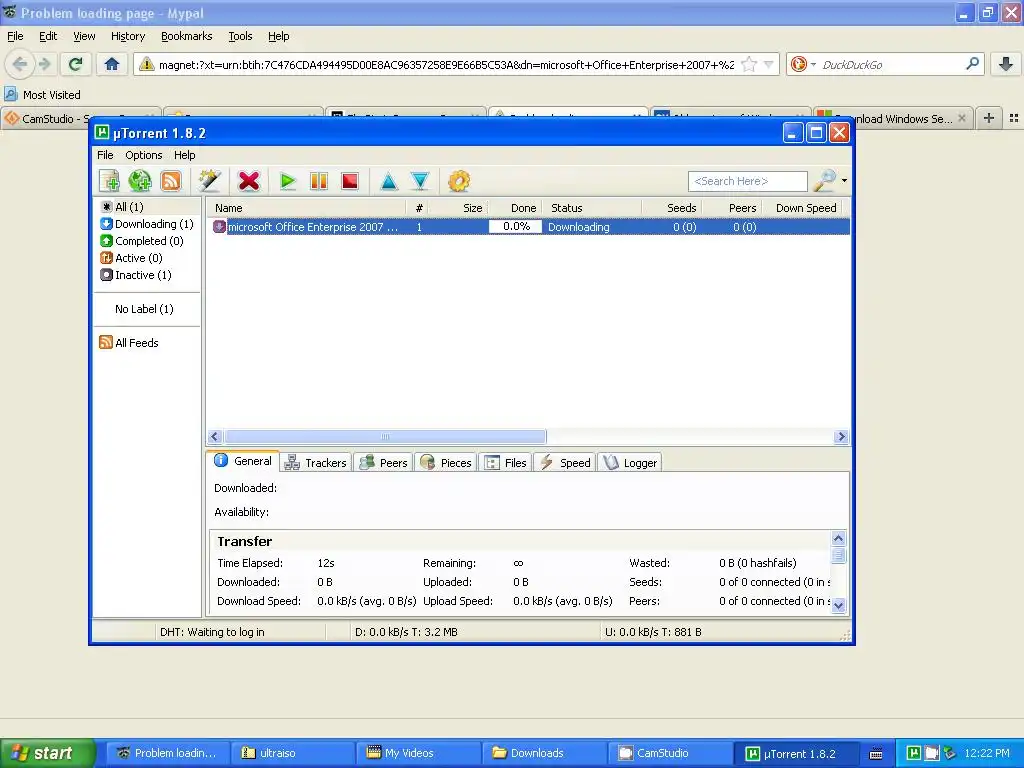Click the Transfer panel scroll up arrow
Image resolution: width=1024 pixels, height=768 pixels.
tap(839, 538)
